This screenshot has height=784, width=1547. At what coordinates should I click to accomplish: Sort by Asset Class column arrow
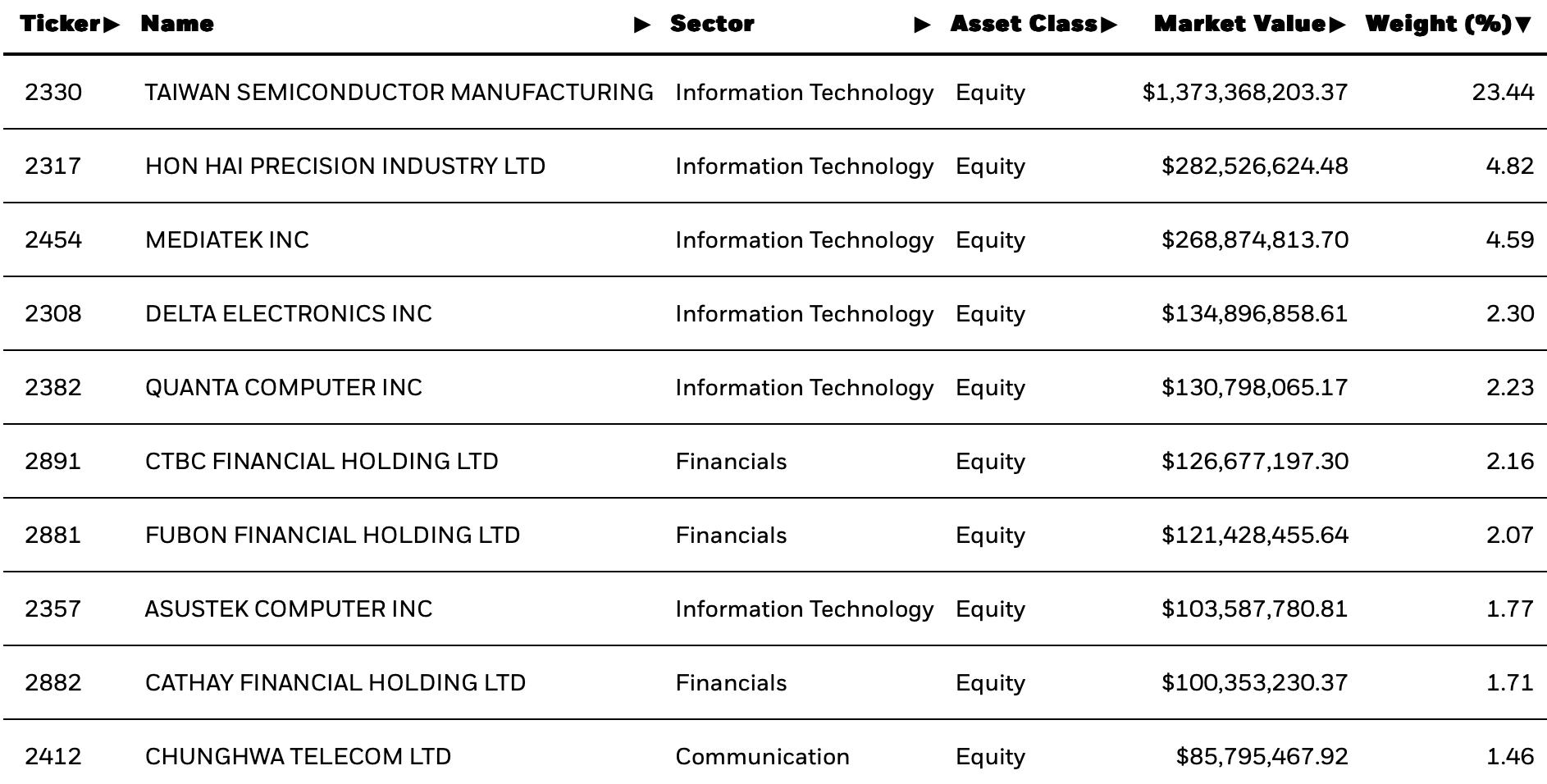1109,25
